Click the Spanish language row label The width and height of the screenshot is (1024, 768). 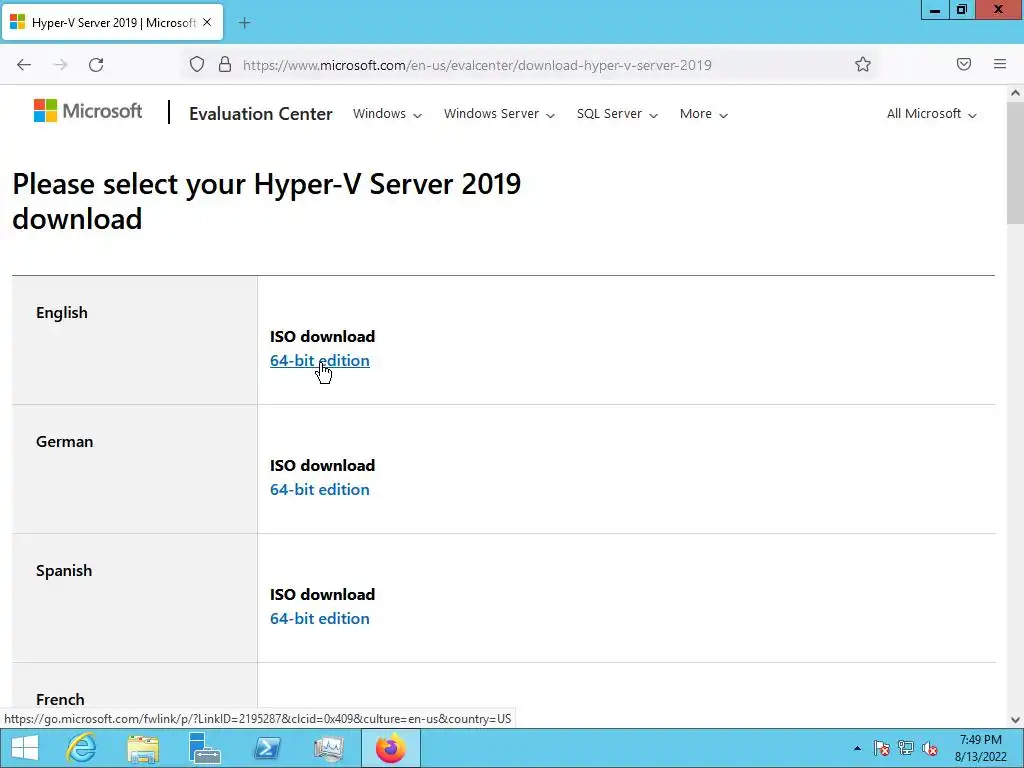[x=64, y=571]
